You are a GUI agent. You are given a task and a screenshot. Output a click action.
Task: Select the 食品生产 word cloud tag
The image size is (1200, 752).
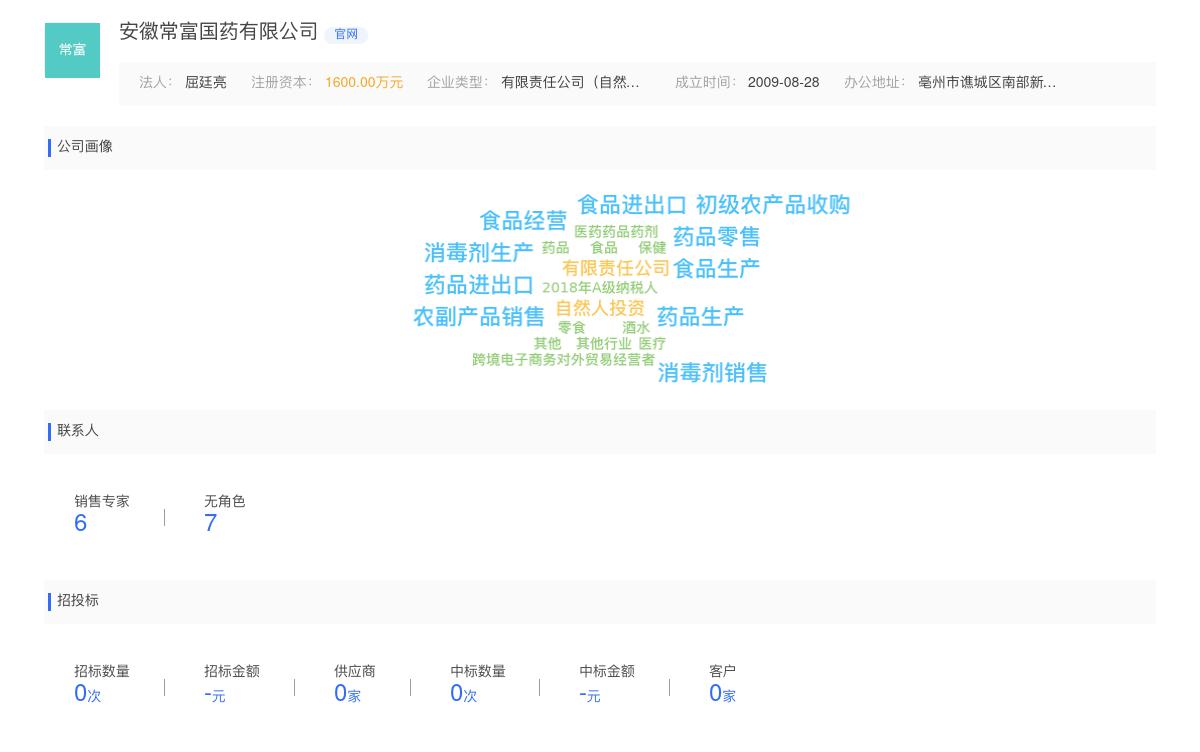tap(717, 268)
